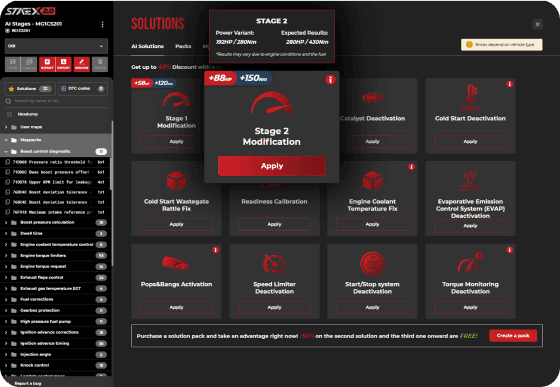Click the red Rename pencil icon

point(82,64)
